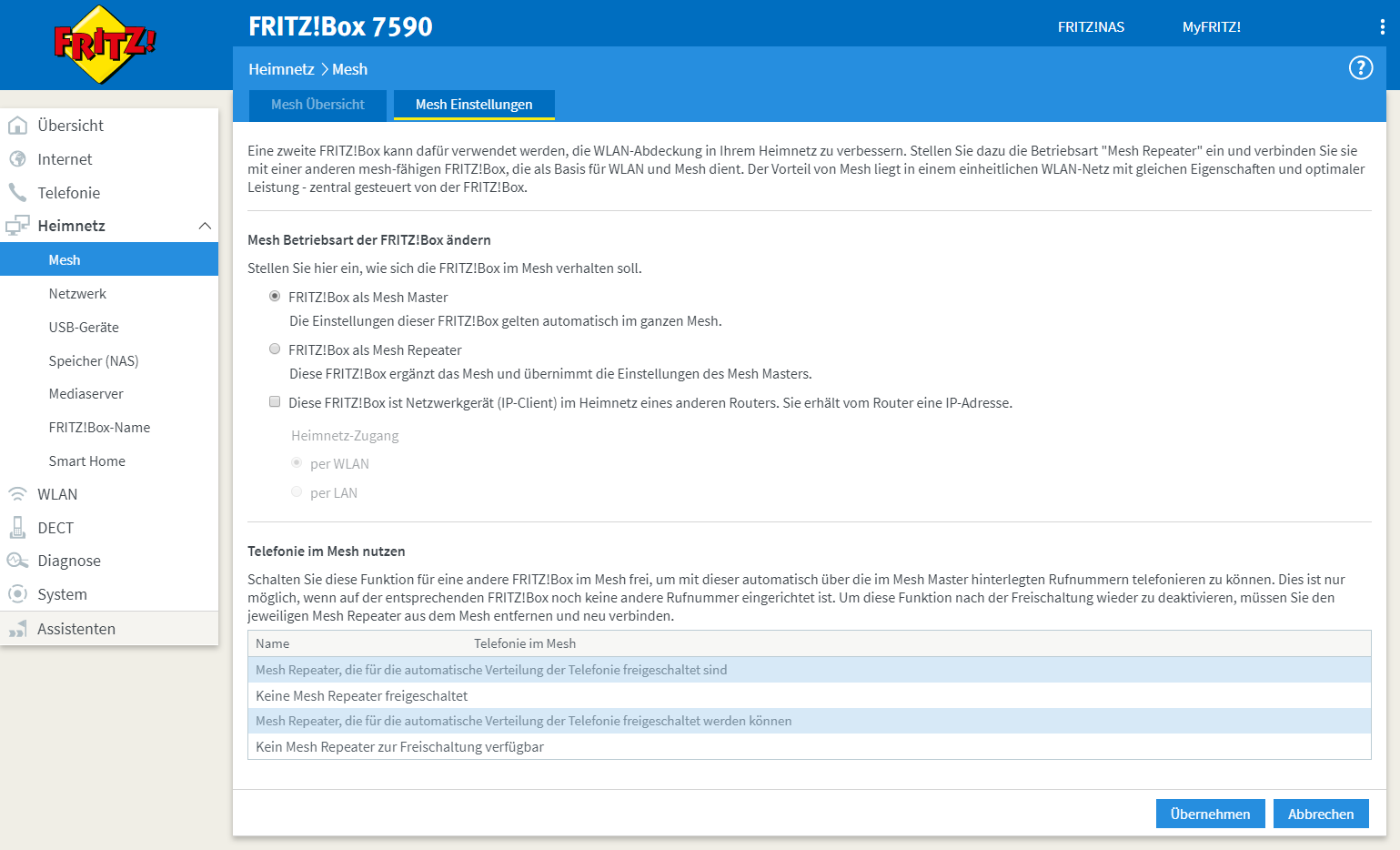Click 'Kein Mesh Repeater zur Freischaltung verfügbar' row

(x=809, y=746)
